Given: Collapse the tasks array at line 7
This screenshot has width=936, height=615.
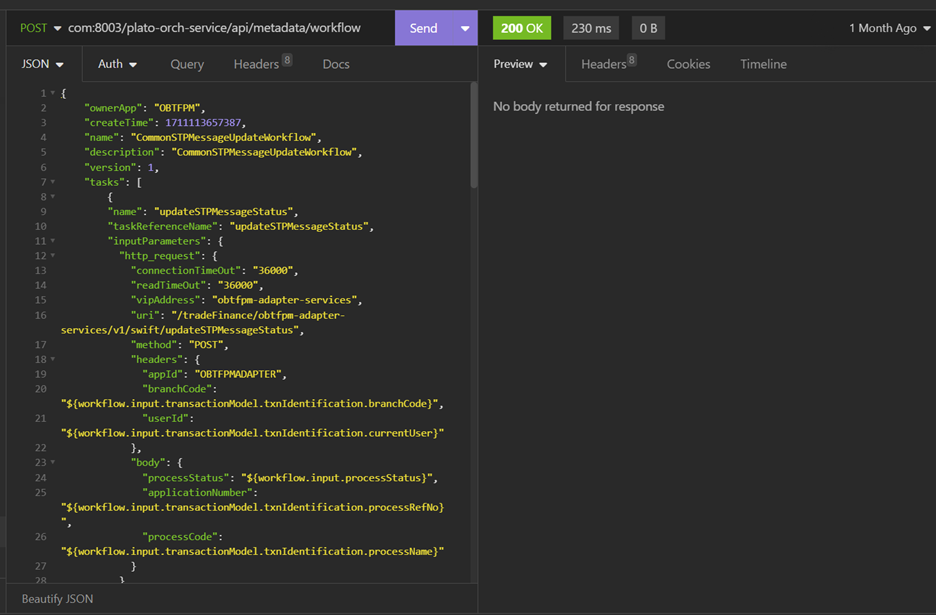Looking at the screenshot, I should tap(53, 182).
